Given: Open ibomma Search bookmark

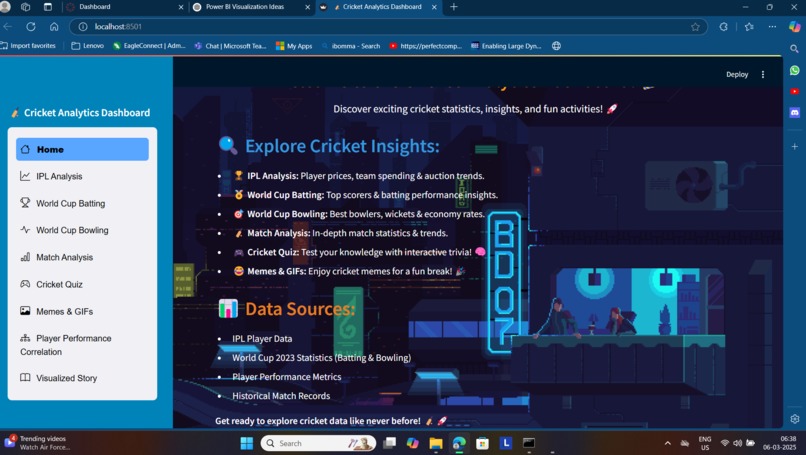Looking at the screenshot, I should pyautogui.click(x=351, y=46).
